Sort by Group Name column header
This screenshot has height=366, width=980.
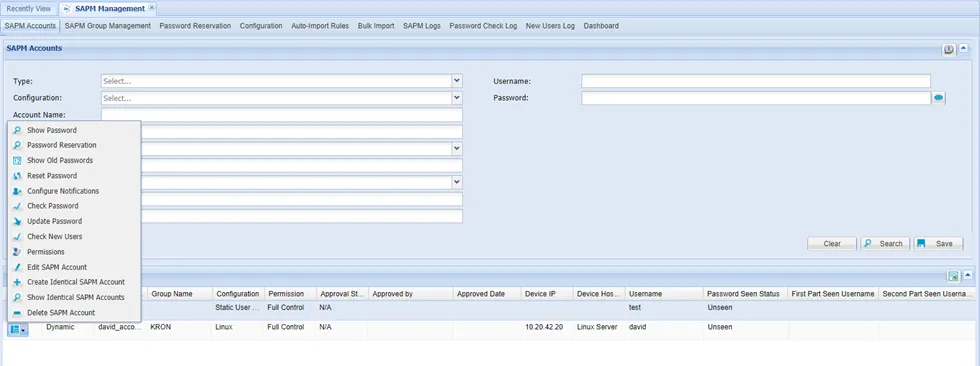point(179,294)
